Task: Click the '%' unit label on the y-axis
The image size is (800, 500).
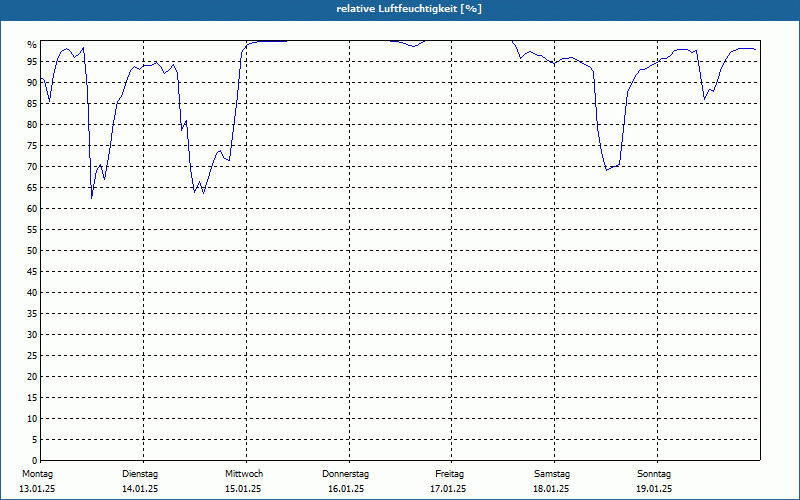Action: click(x=32, y=45)
